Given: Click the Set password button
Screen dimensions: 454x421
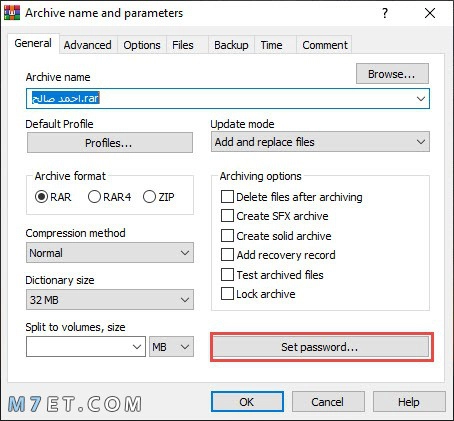Looking at the screenshot, I should 321,347.
